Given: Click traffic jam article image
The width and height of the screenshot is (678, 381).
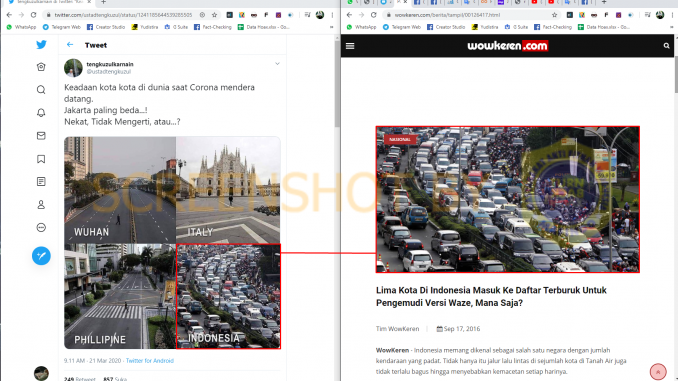Looking at the screenshot, I should click(508, 199).
